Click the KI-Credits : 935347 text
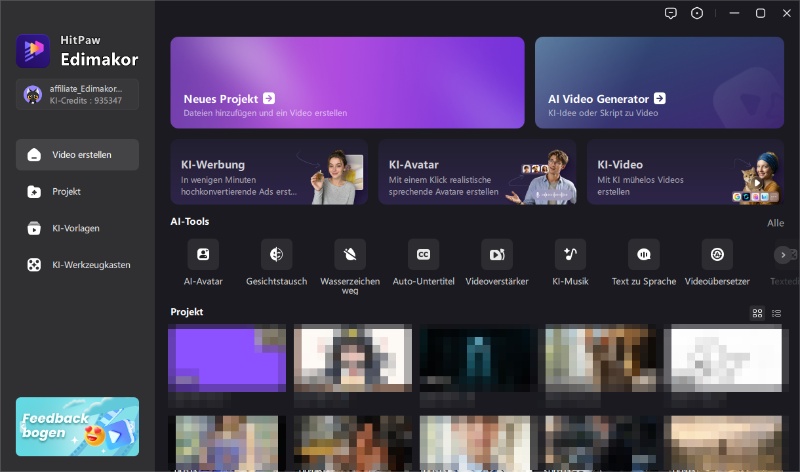The width and height of the screenshot is (800, 472). pos(86,101)
